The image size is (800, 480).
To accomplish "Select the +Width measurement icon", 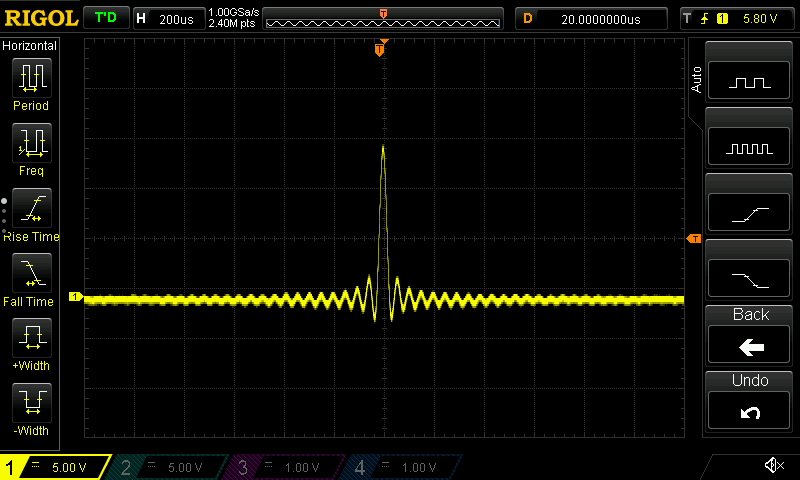I will (32, 338).
